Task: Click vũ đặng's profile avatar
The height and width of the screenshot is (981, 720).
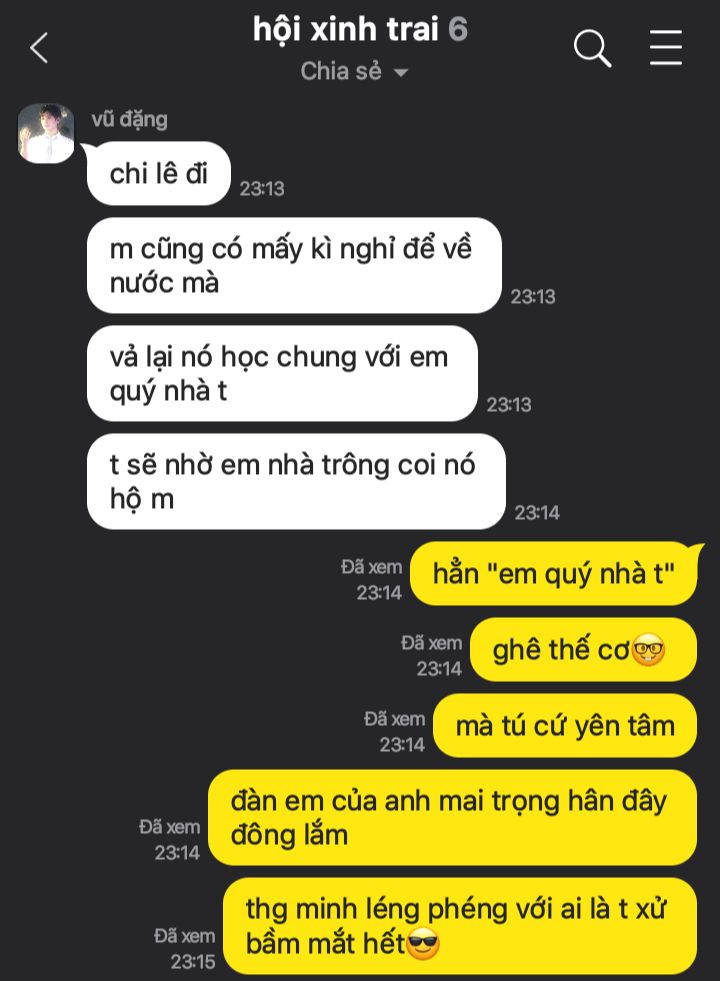Action: (x=46, y=133)
